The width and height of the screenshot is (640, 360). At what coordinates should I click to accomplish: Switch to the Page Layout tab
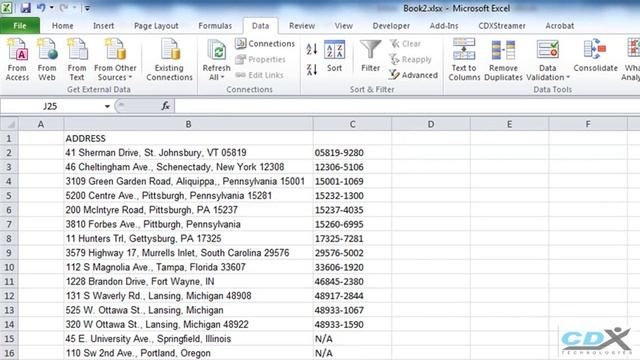[x=156, y=26]
